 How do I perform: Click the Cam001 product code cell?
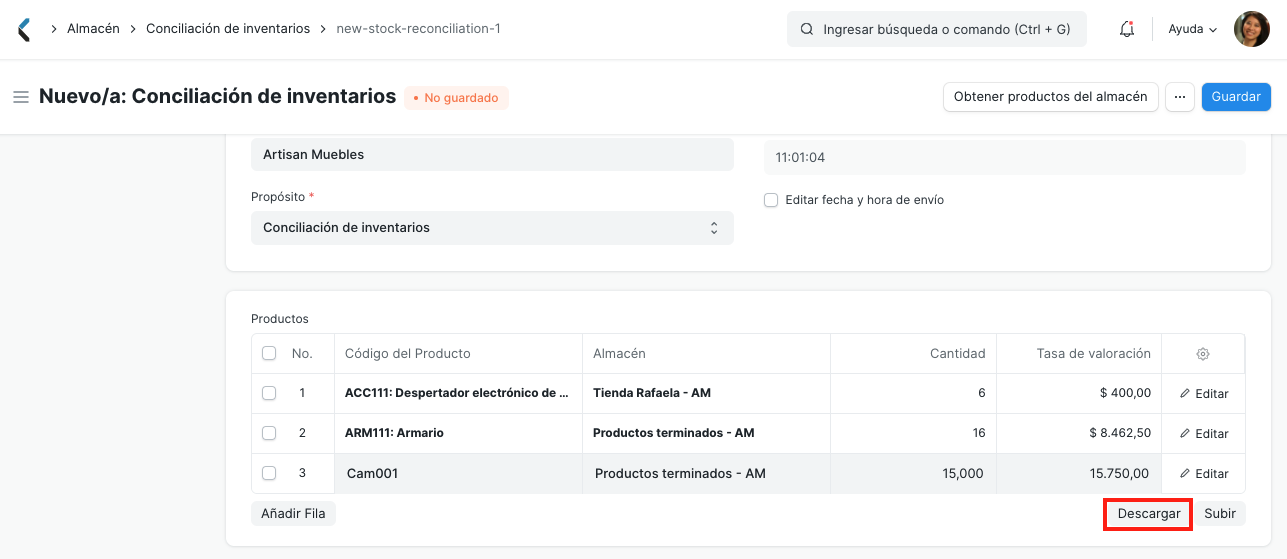click(x=459, y=473)
